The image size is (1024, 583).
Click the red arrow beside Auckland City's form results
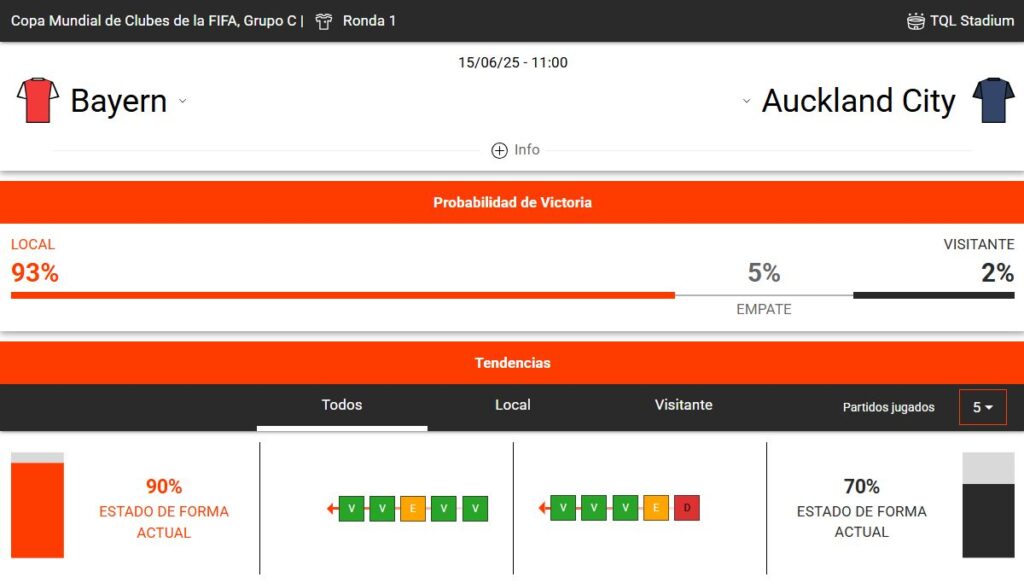click(544, 508)
